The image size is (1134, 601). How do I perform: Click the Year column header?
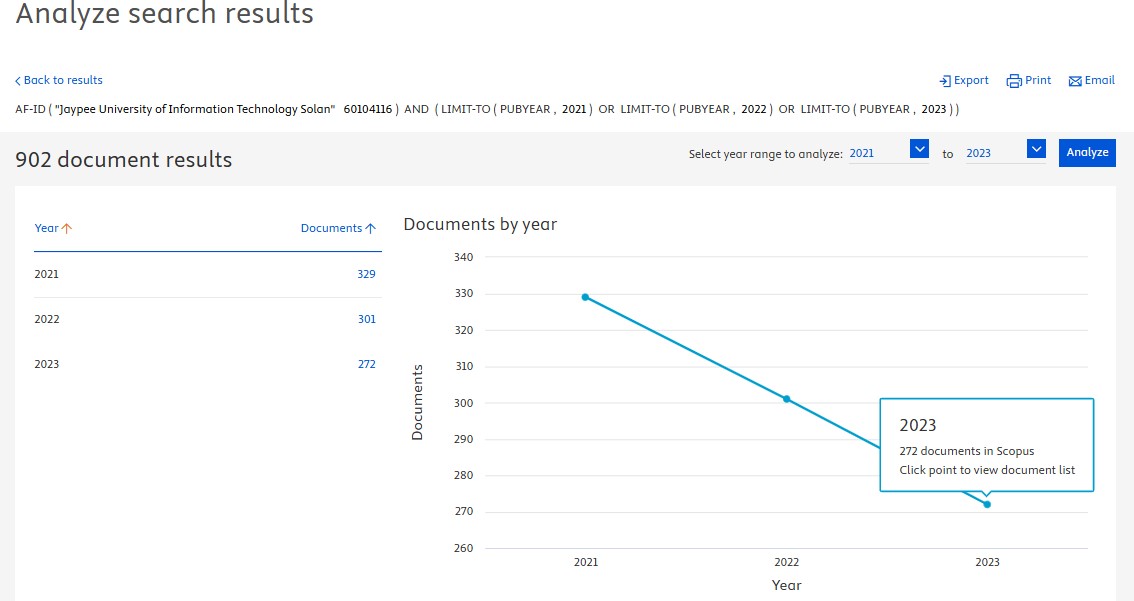coord(46,228)
